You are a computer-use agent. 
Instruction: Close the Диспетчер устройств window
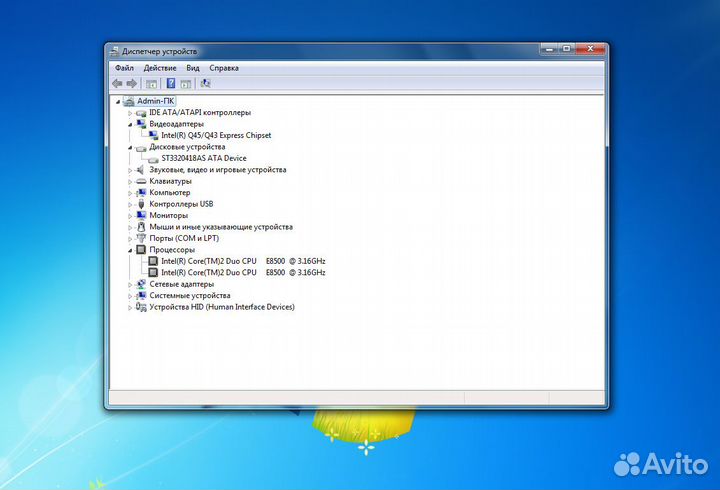(x=590, y=49)
